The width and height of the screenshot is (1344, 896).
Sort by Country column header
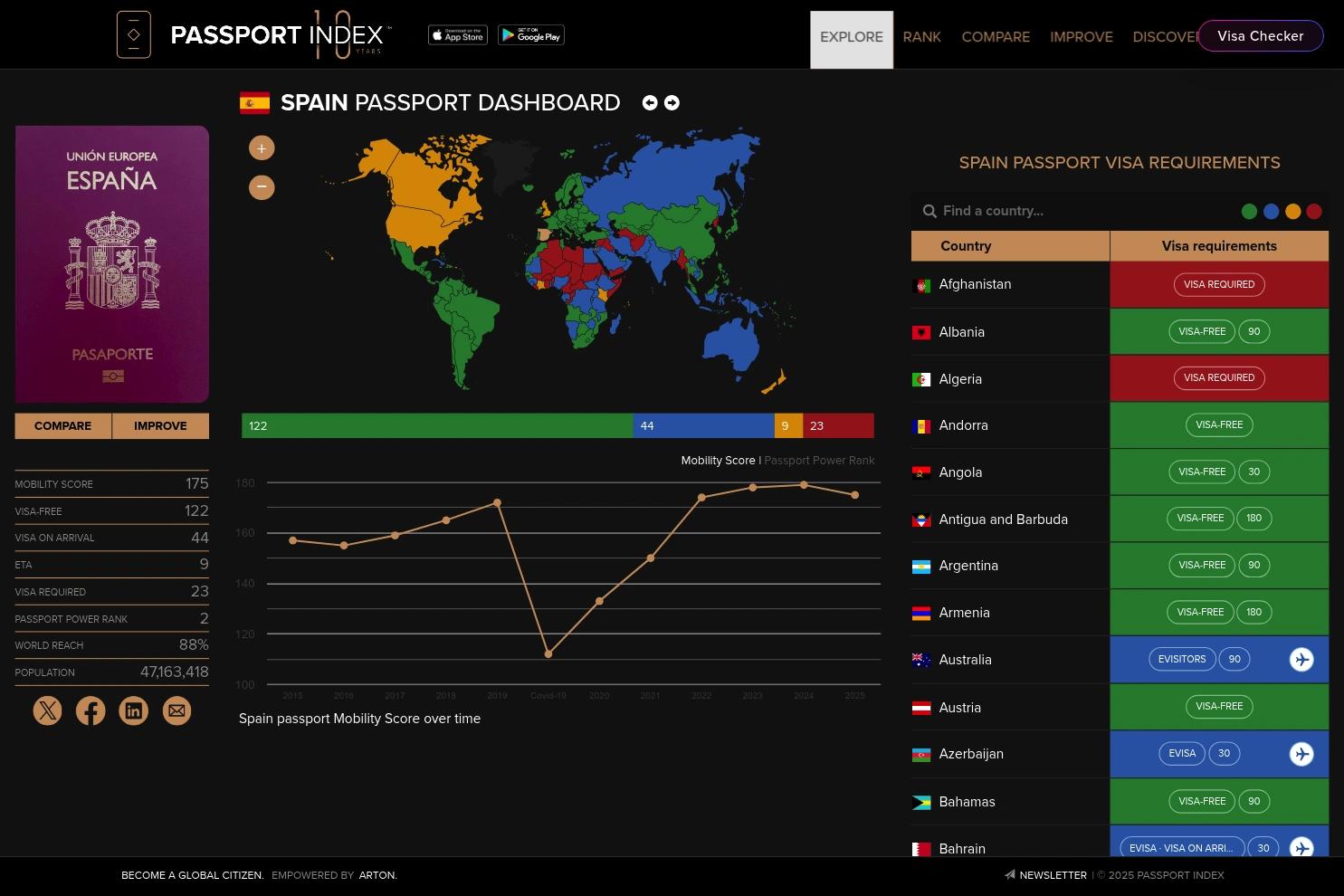point(1010,246)
